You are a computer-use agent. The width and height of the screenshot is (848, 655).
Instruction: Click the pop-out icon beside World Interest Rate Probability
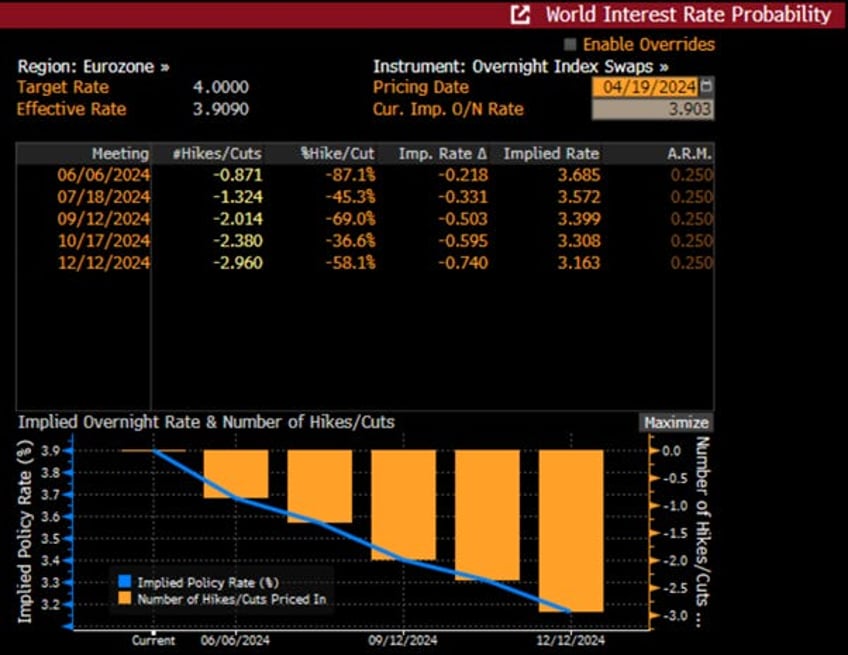coord(521,15)
